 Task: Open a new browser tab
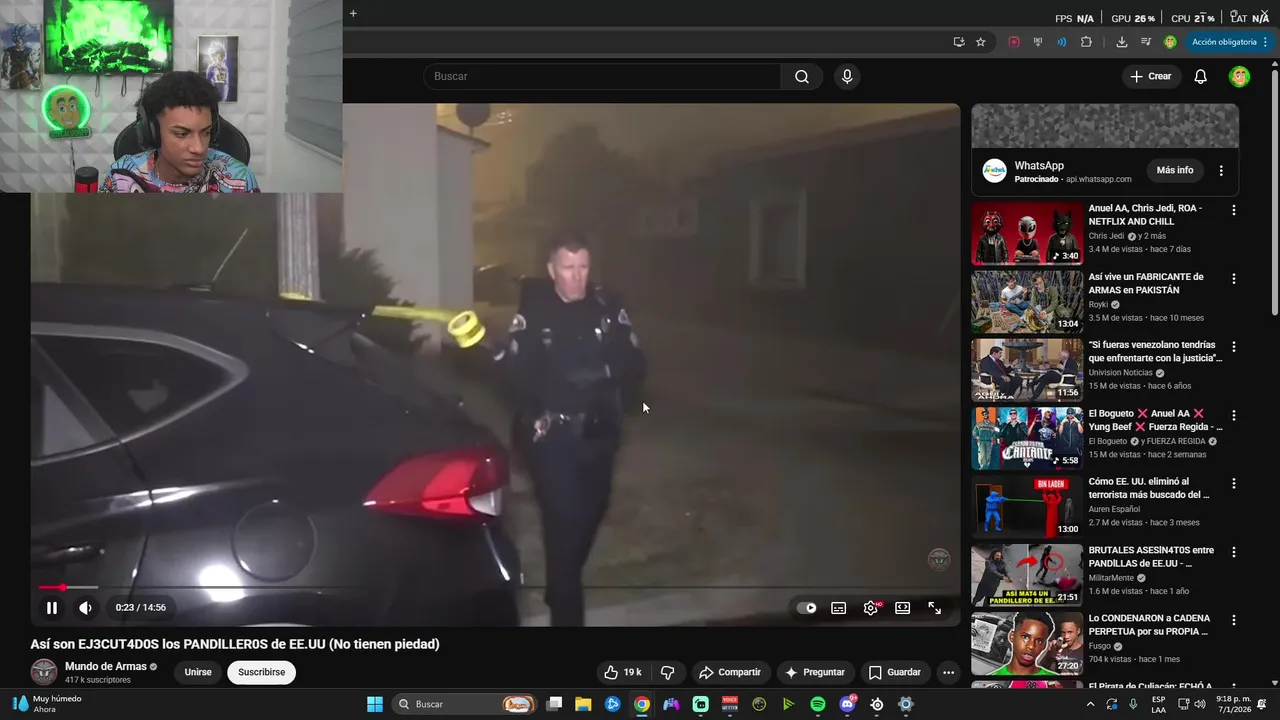(353, 13)
